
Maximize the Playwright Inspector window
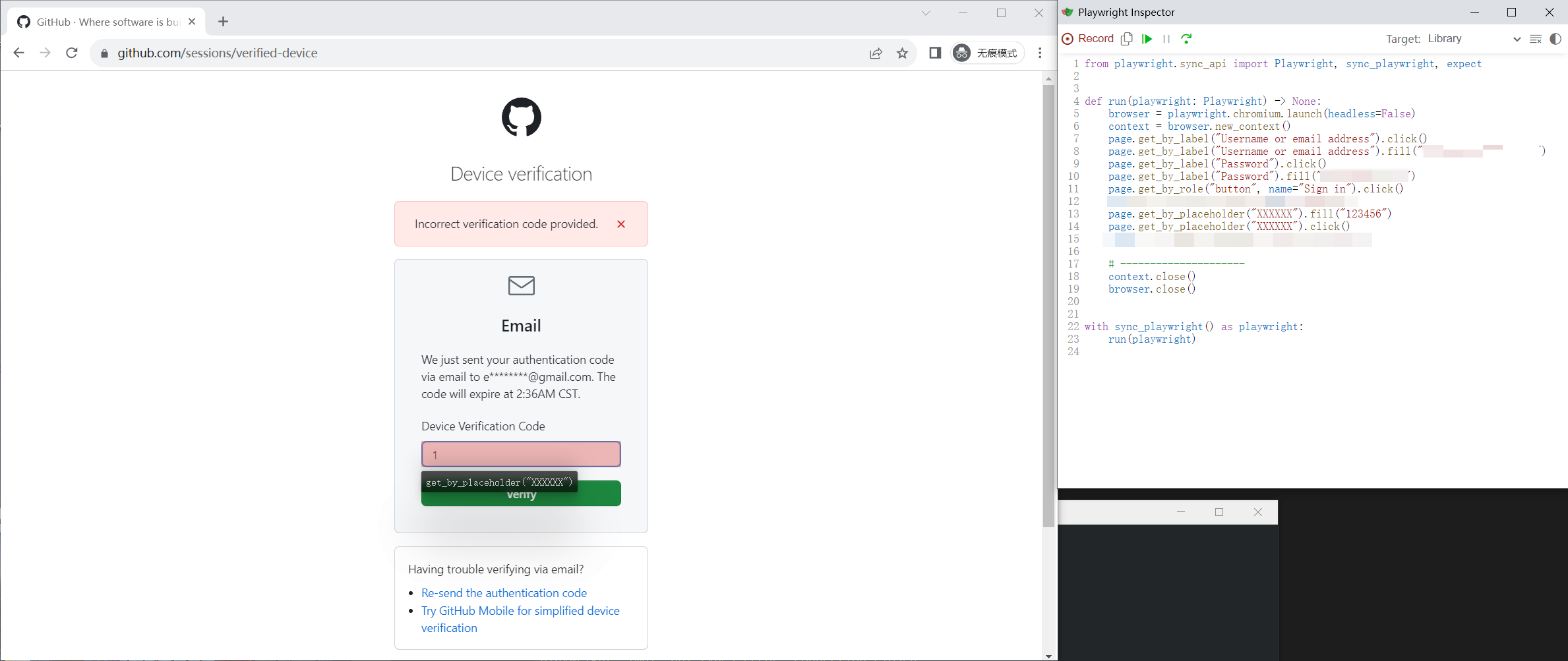pos(1512,13)
